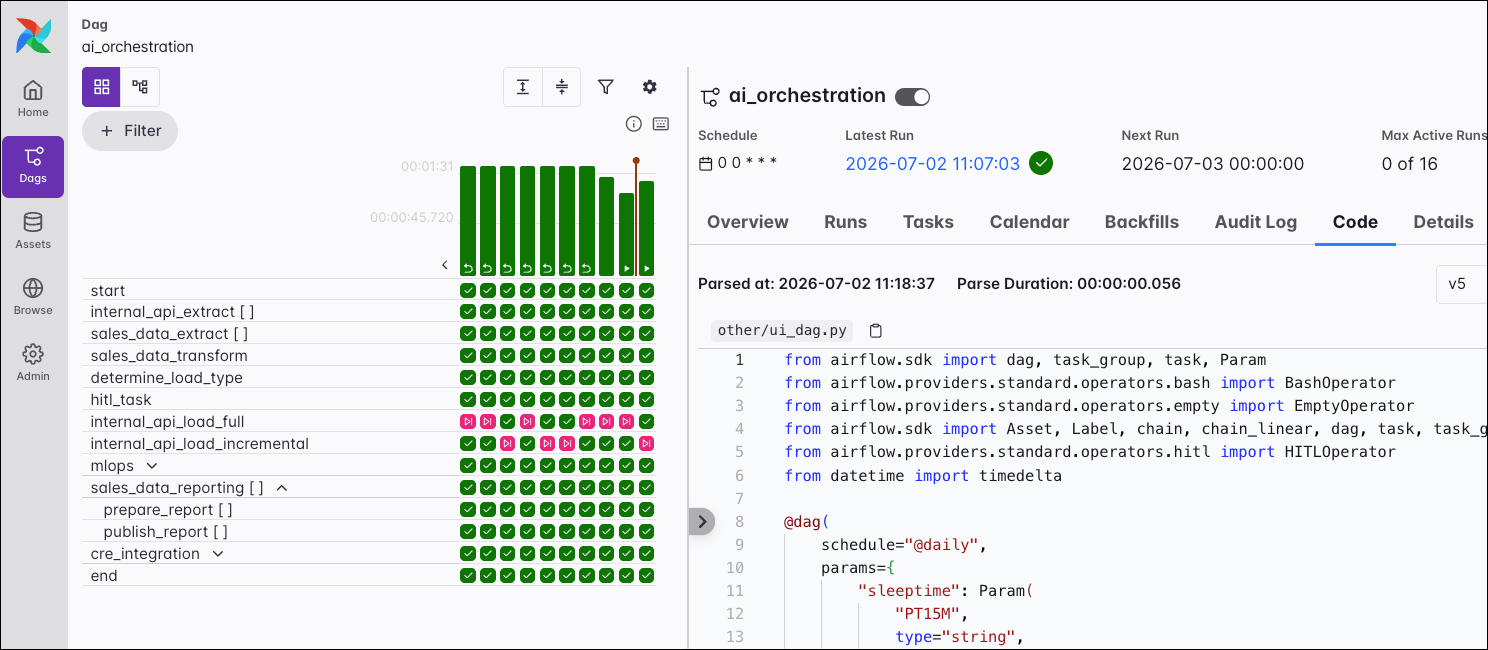Click the gray panel collapse arrow handle
Screen dimensions: 1488x650
(x=702, y=521)
